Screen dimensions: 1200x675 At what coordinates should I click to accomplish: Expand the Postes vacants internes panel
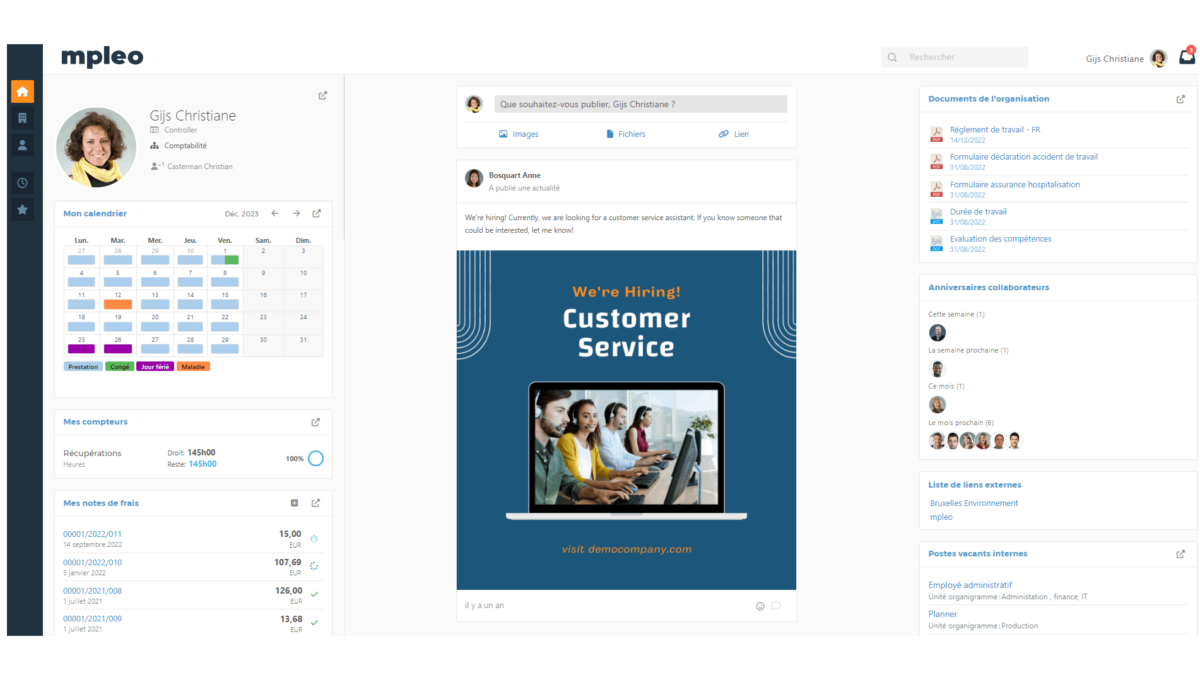coord(1181,554)
